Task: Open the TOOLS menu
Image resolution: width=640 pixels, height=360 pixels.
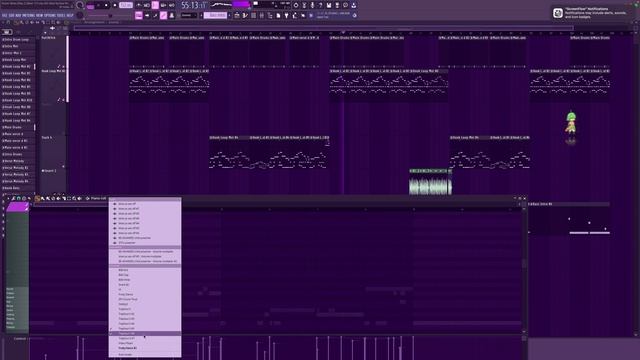Action: (61, 16)
